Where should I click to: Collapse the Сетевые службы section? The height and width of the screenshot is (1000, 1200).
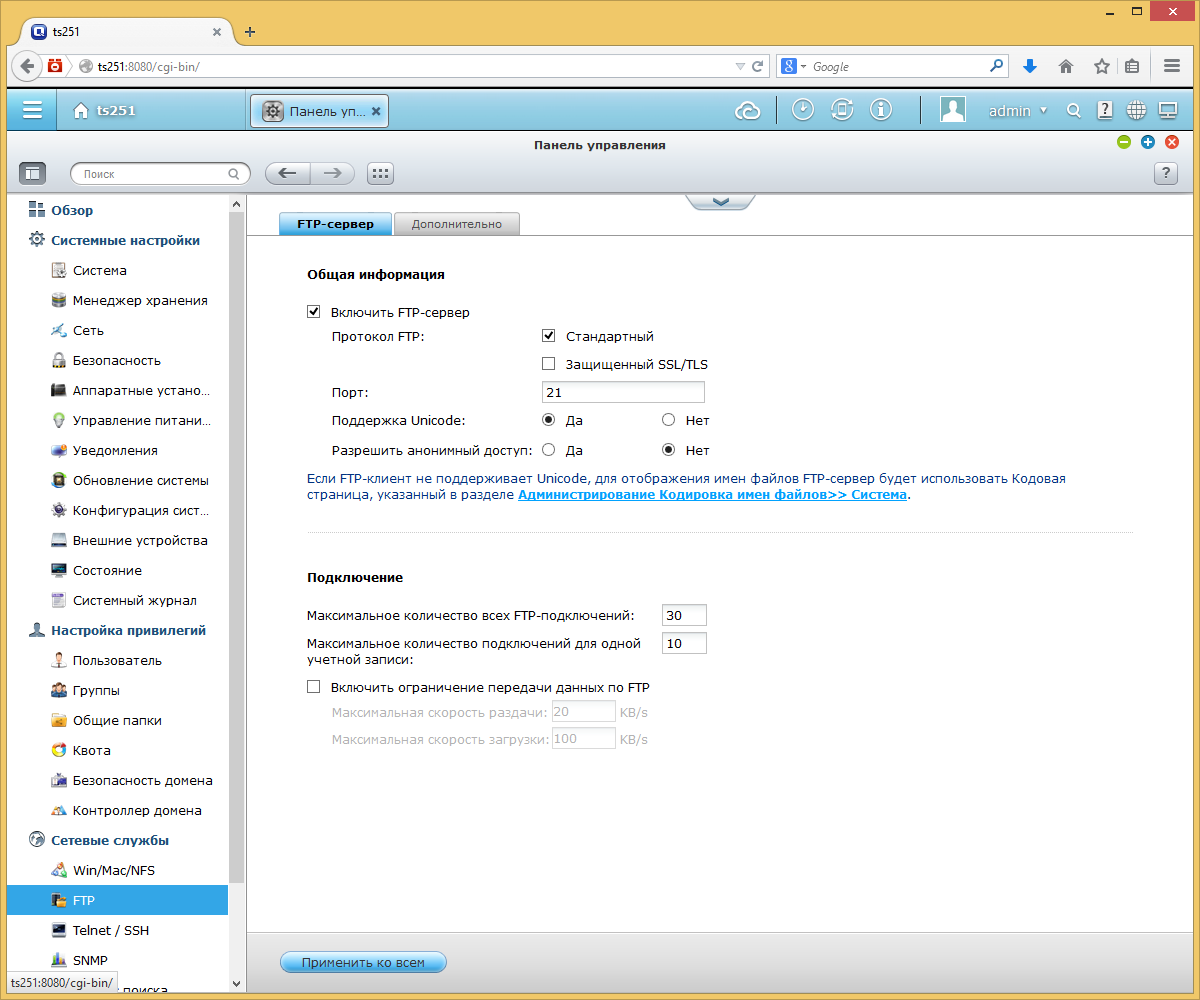click(99, 840)
